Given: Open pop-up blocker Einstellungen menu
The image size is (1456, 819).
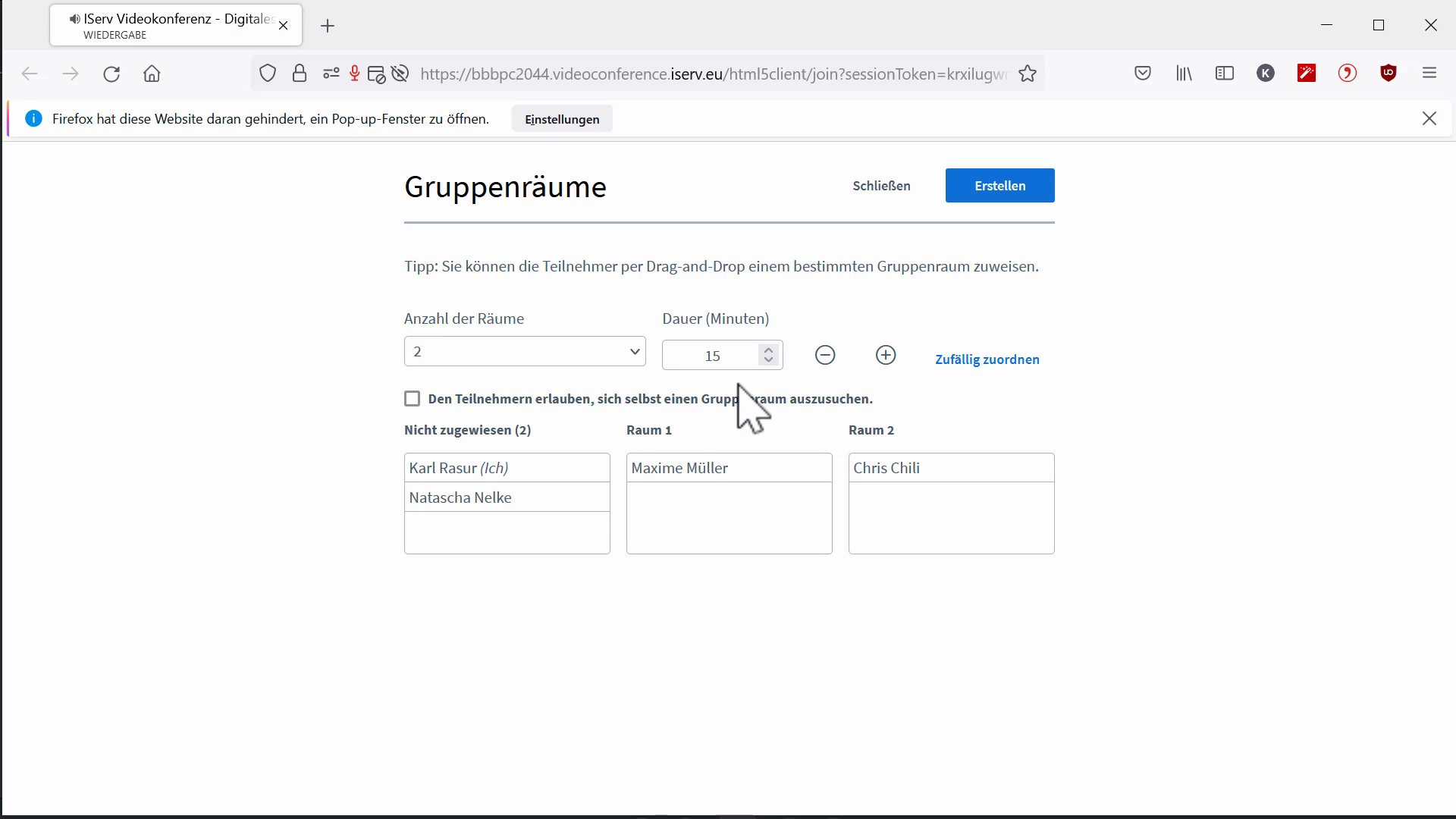Looking at the screenshot, I should pyautogui.click(x=561, y=118).
